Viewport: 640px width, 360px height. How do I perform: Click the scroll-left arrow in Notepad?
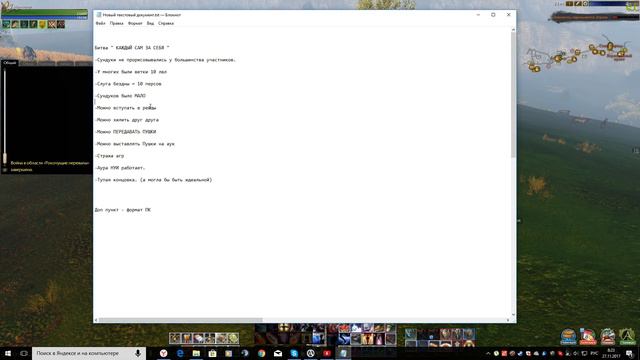tap(96, 320)
